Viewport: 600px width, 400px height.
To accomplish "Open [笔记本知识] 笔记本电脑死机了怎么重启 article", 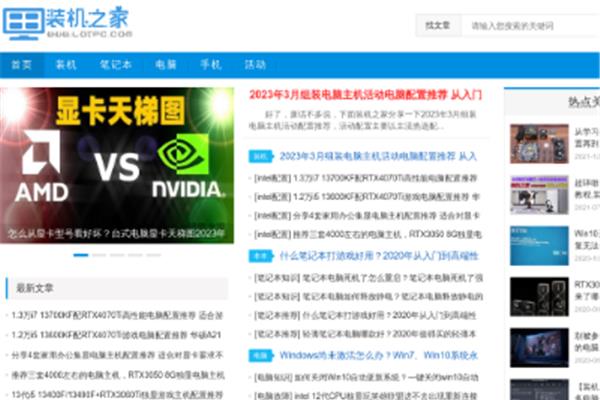I will (x=368, y=278).
